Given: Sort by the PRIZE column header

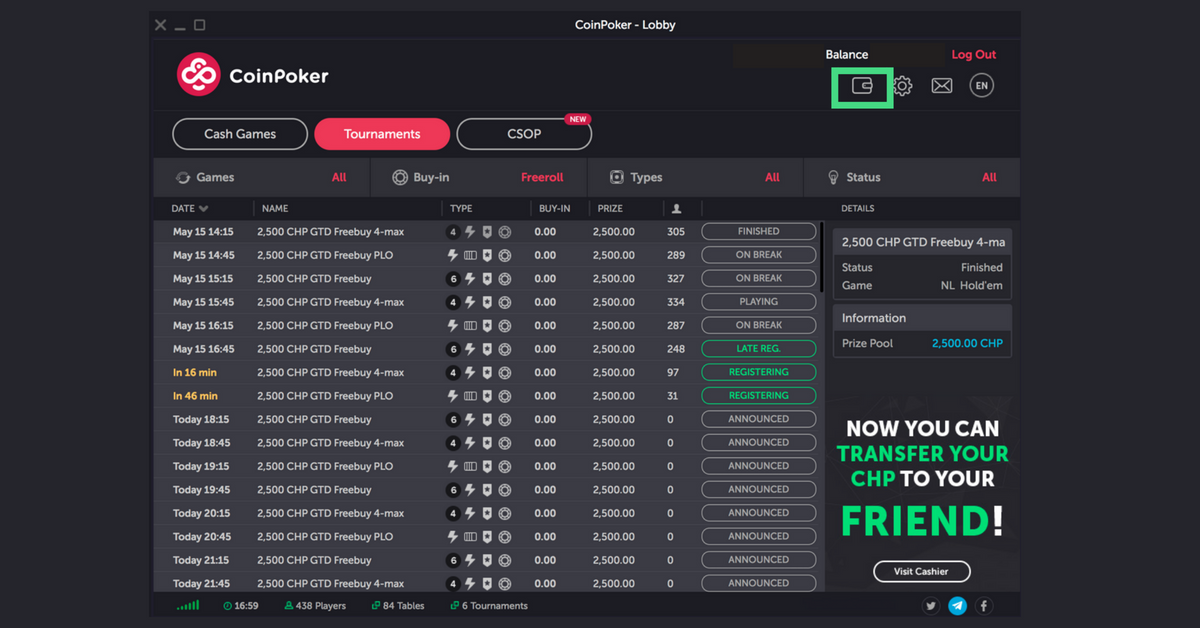Looking at the screenshot, I should (610, 209).
